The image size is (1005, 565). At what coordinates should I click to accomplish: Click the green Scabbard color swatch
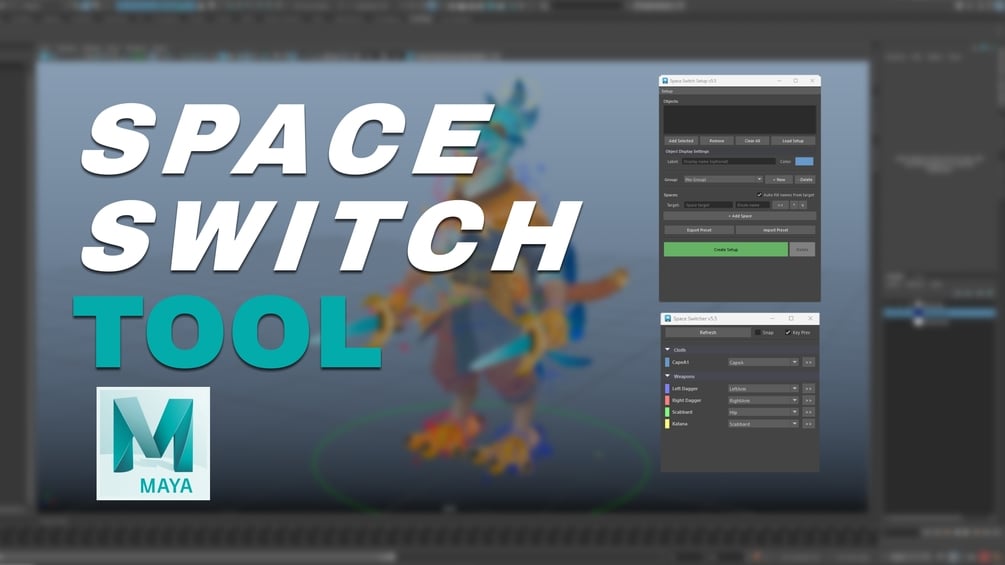pos(667,412)
